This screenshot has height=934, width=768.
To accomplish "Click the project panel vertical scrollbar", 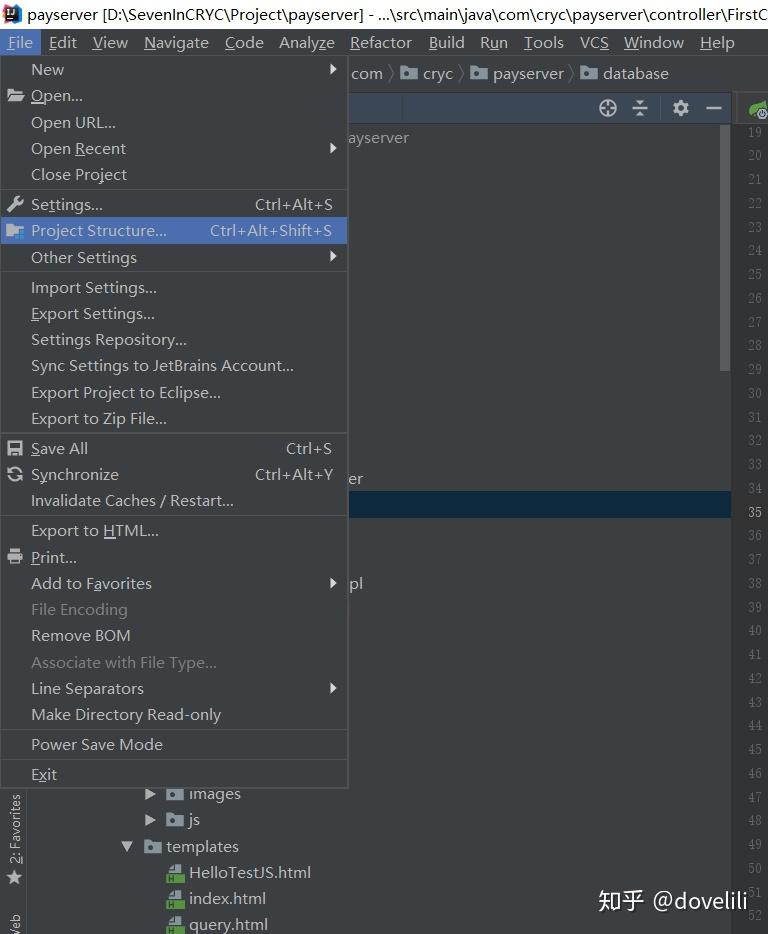I will pos(725,250).
